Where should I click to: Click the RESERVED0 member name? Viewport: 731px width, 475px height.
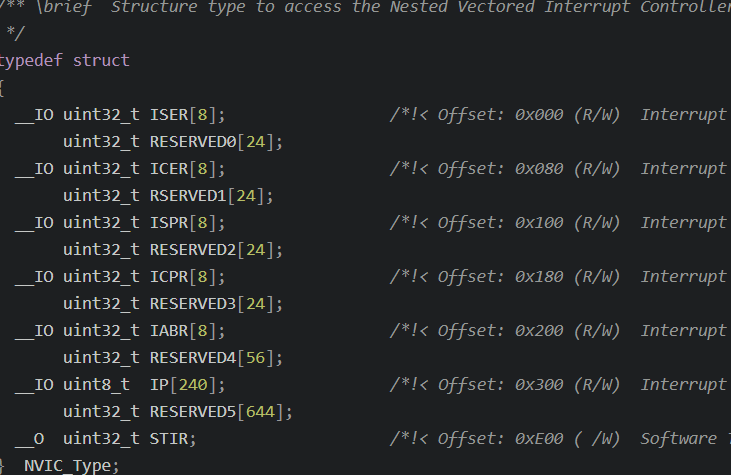coord(193,142)
